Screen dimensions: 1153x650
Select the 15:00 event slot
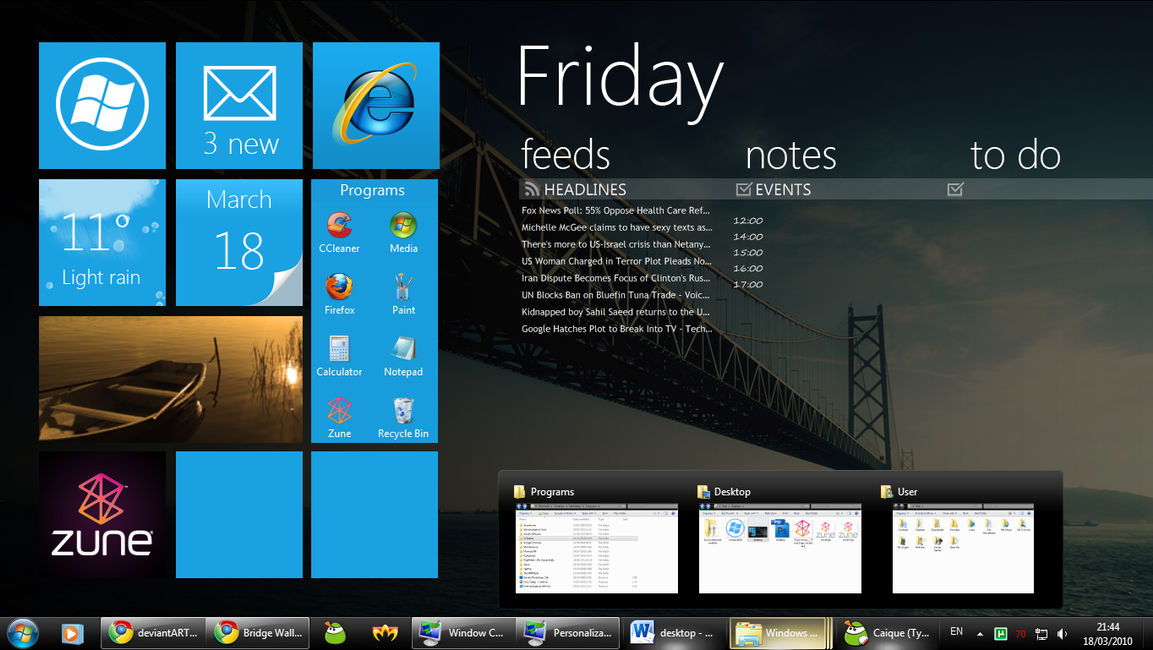pyautogui.click(x=748, y=253)
